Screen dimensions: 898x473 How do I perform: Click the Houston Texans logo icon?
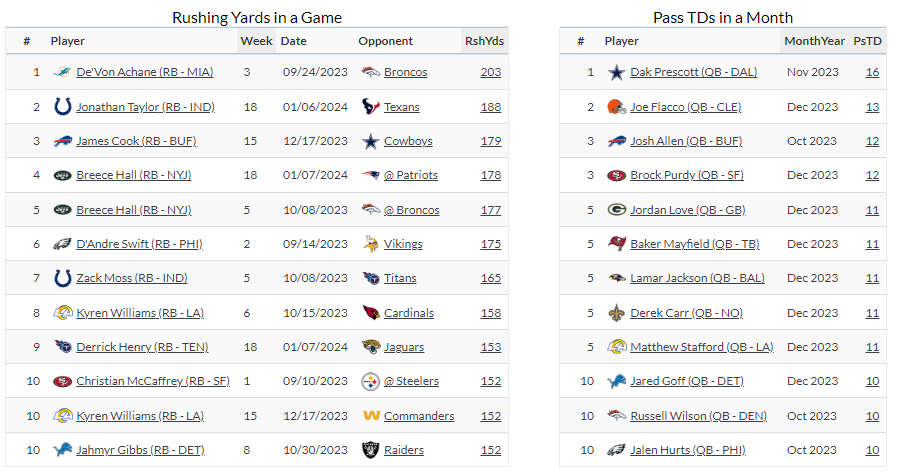(370, 107)
